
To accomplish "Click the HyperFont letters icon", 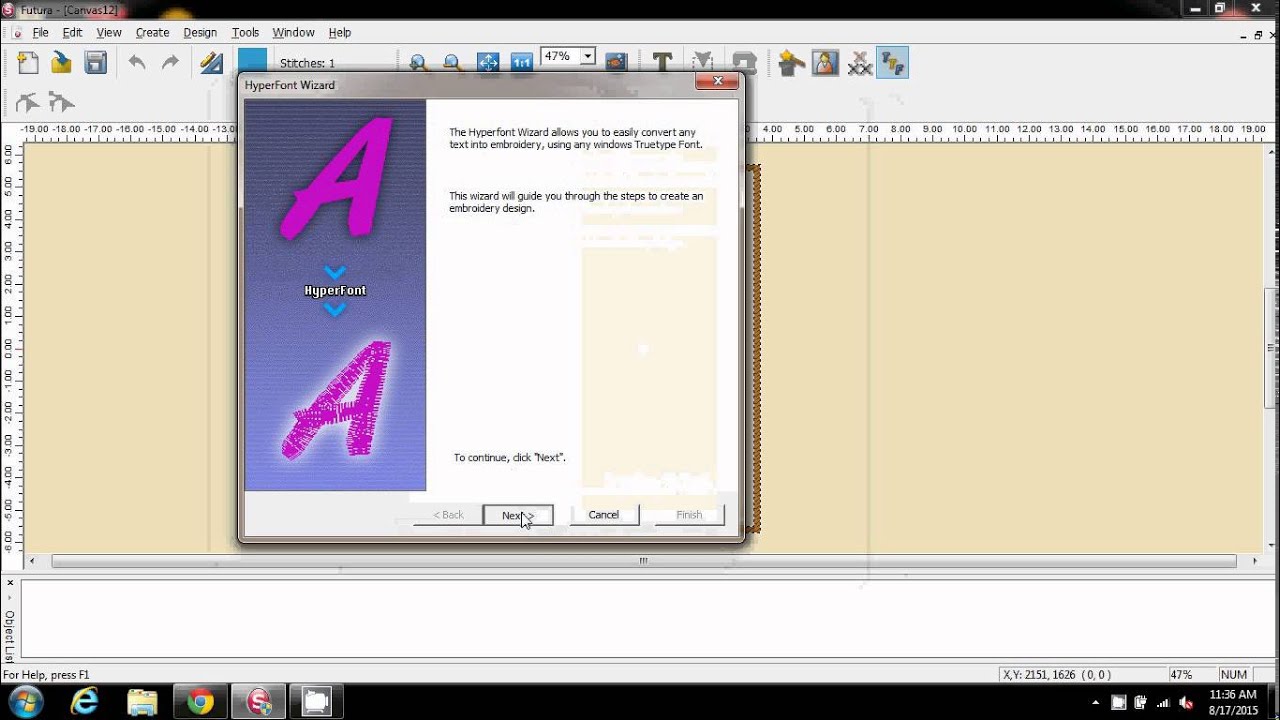I will click(x=892, y=63).
